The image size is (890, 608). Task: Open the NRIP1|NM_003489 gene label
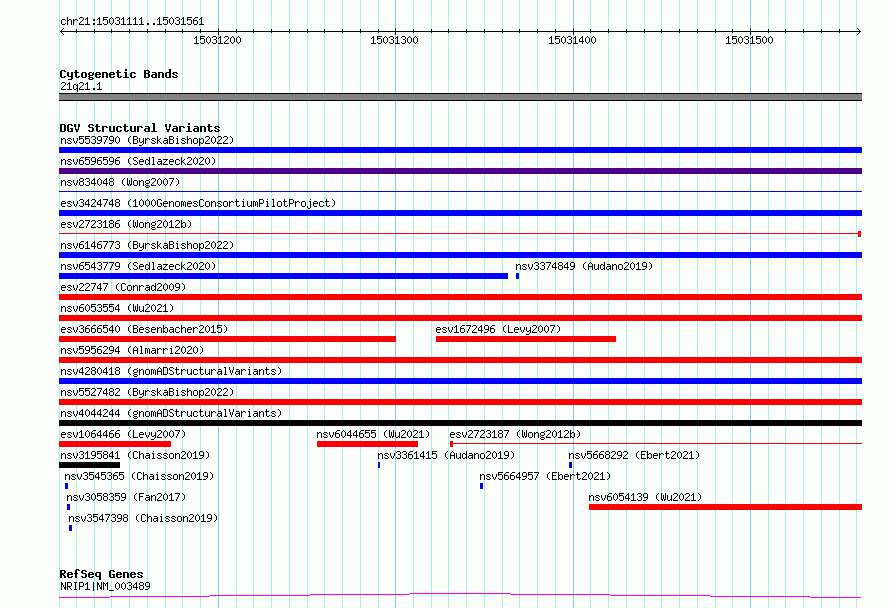click(x=105, y=586)
